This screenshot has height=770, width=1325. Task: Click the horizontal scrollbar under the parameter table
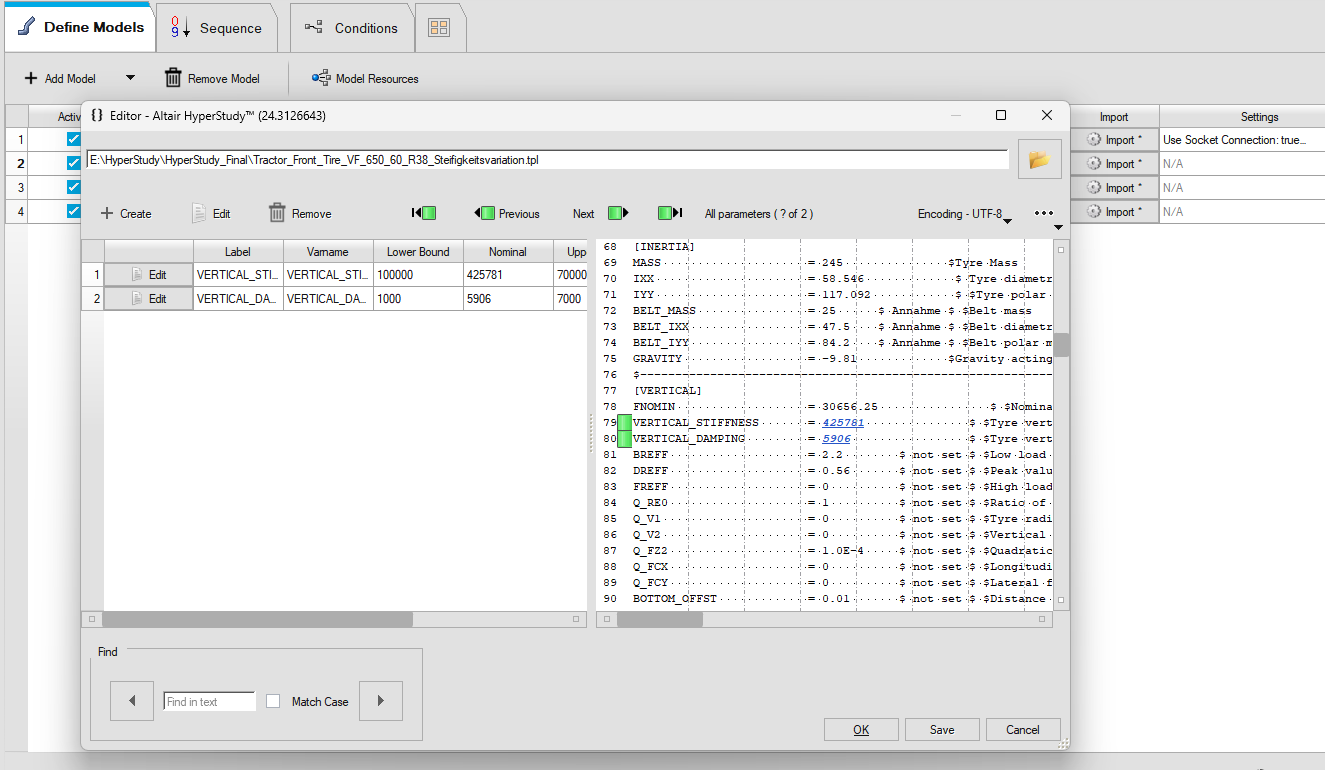coord(259,620)
